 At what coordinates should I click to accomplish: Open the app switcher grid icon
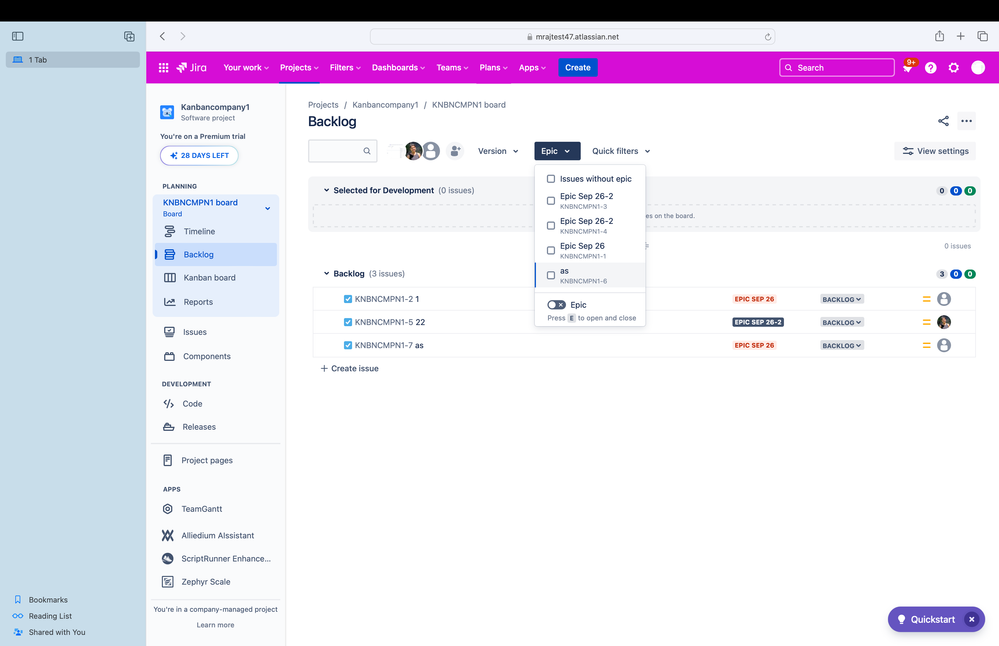pyautogui.click(x=163, y=68)
